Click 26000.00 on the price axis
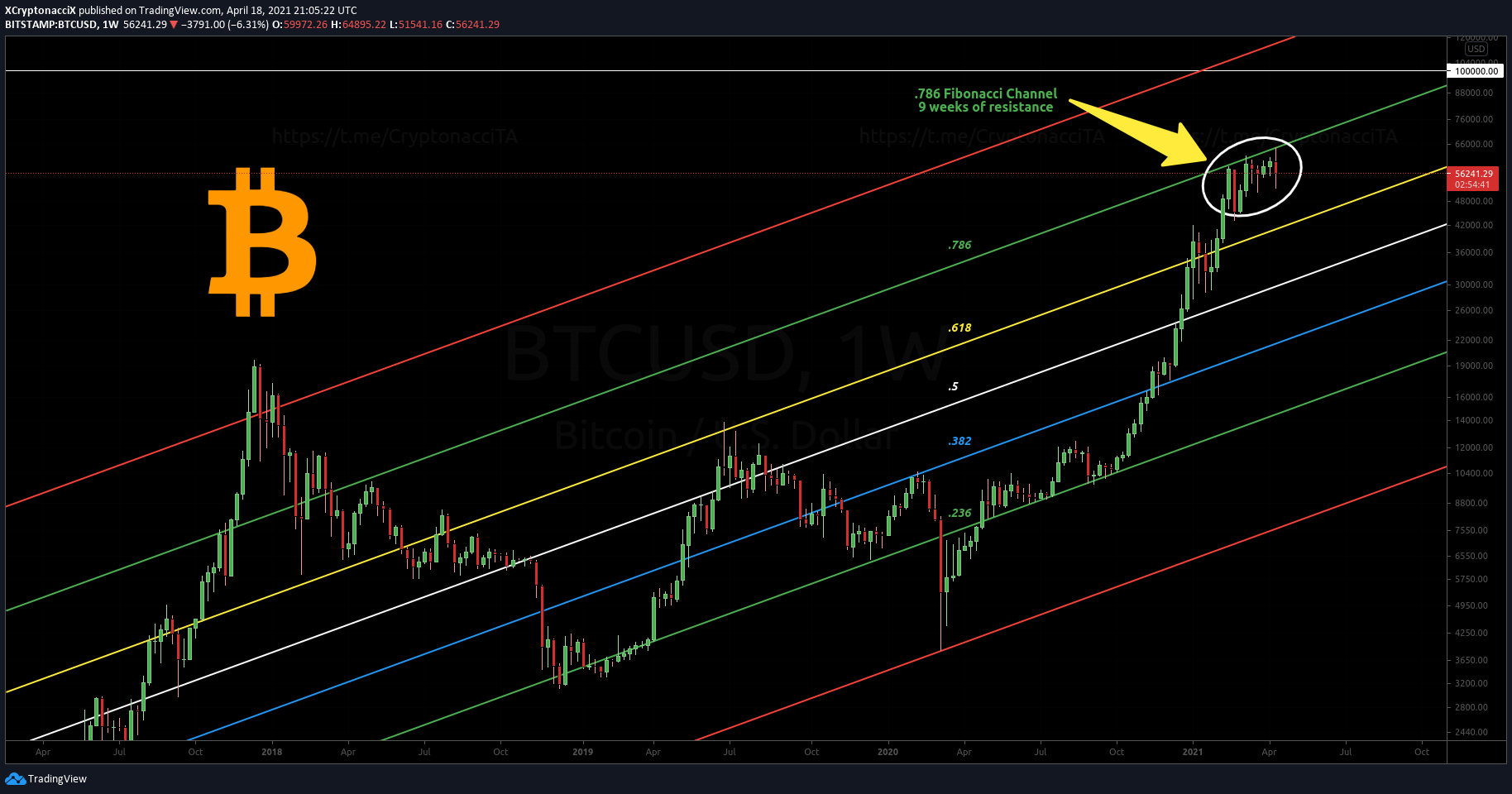The image size is (1512, 794). [x=1474, y=310]
